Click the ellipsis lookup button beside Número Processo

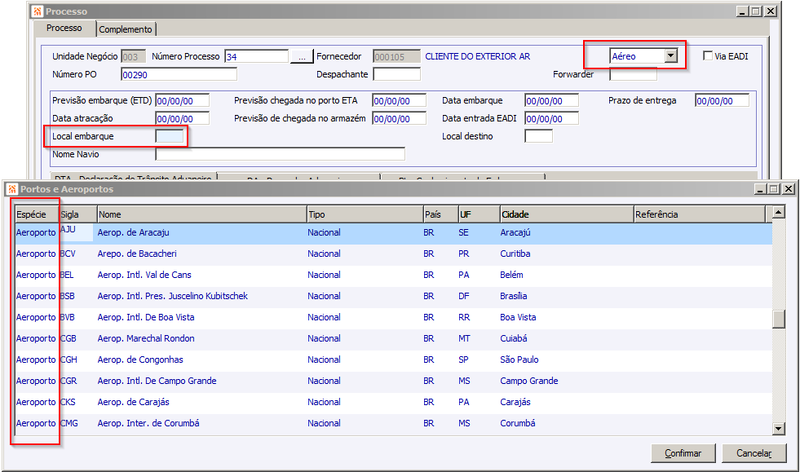point(302,57)
